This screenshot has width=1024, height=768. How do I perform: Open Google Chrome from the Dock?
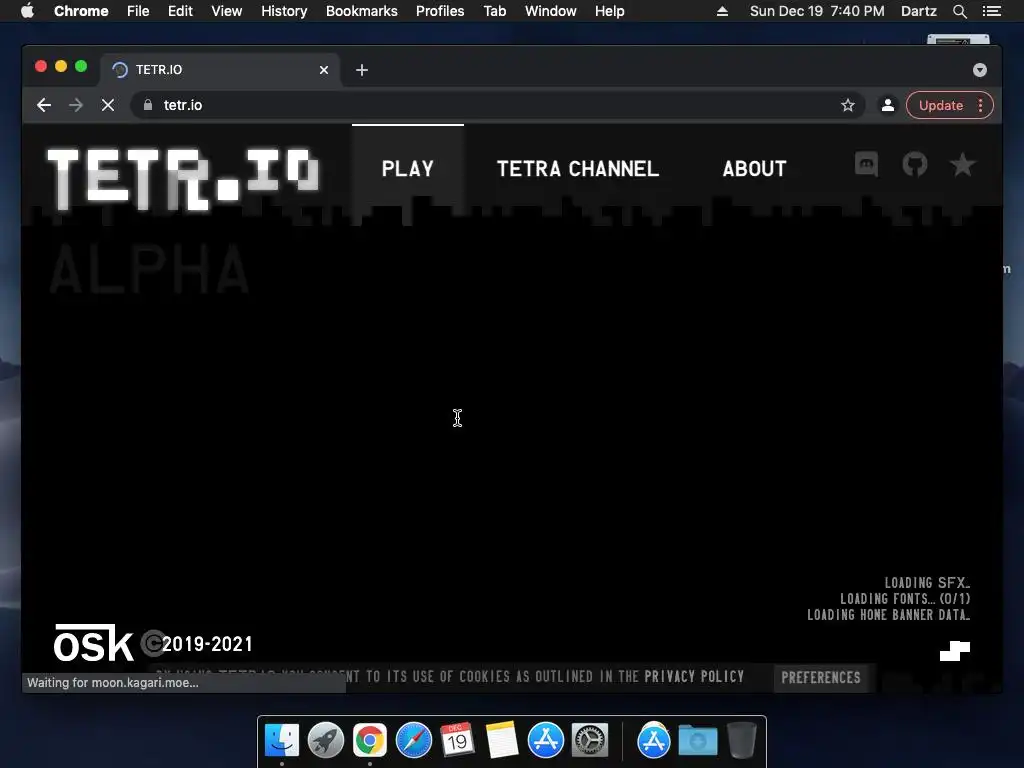pos(370,741)
